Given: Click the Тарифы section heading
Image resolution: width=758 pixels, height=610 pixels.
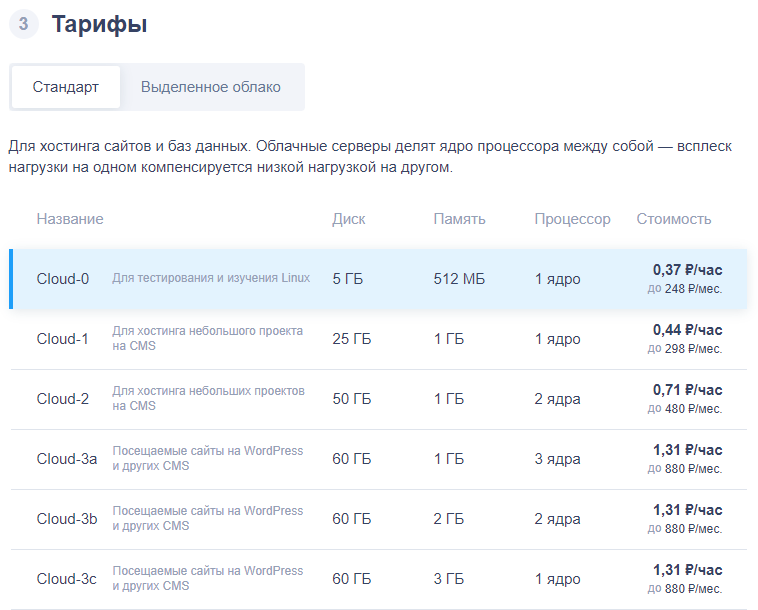Looking at the screenshot, I should tap(99, 25).
